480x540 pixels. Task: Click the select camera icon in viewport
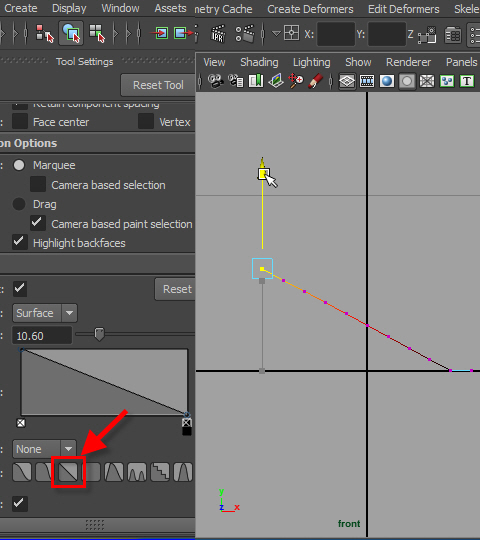pos(216,81)
